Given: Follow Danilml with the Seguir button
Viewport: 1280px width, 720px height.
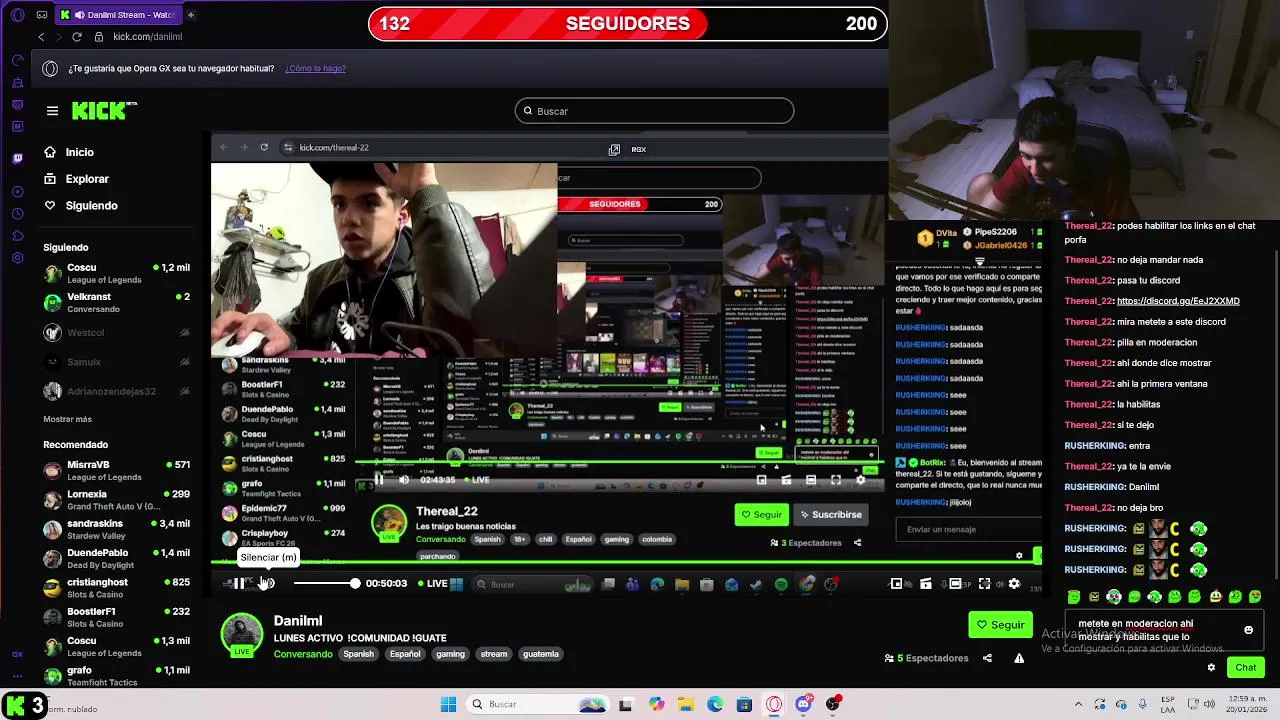Looking at the screenshot, I should point(1000,625).
